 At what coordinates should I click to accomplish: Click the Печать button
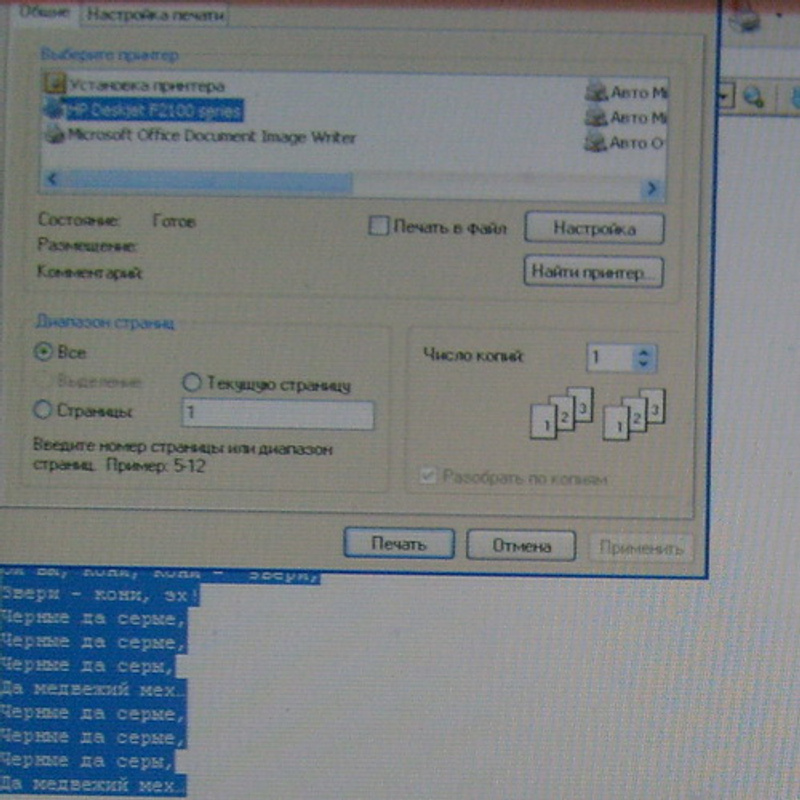(x=399, y=544)
